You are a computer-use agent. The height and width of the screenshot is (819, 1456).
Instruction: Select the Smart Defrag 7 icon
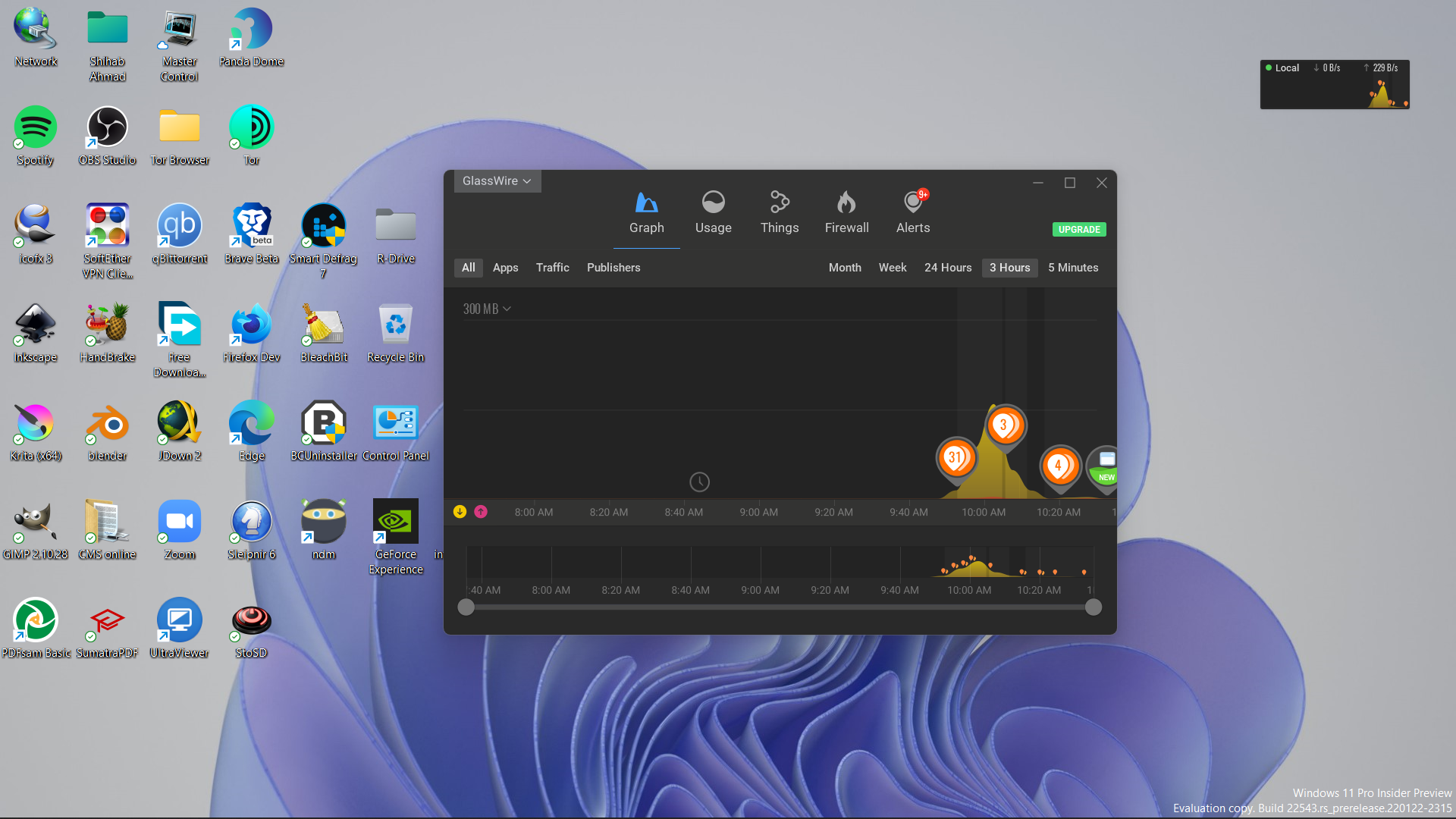pyautogui.click(x=324, y=241)
